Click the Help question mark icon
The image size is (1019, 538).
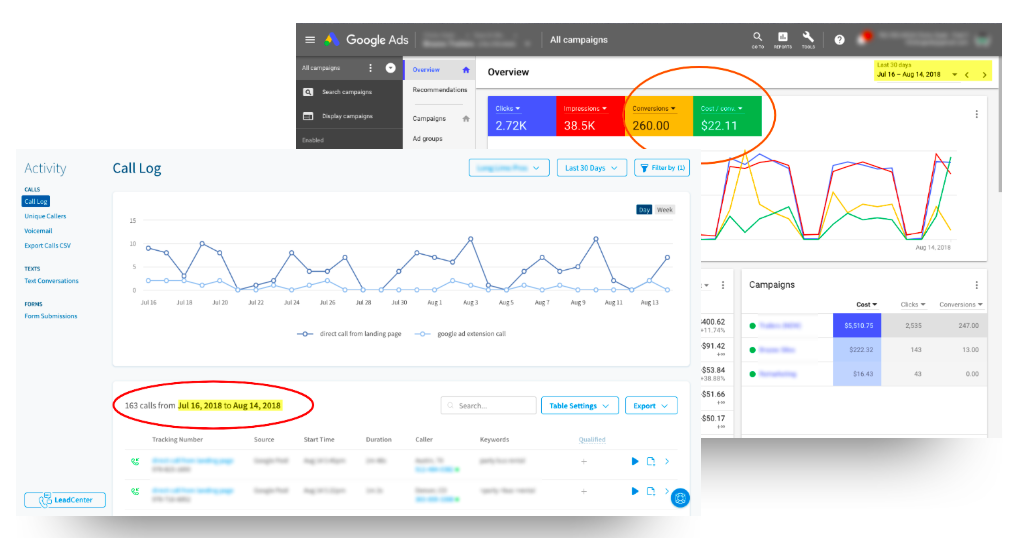point(839,40)
